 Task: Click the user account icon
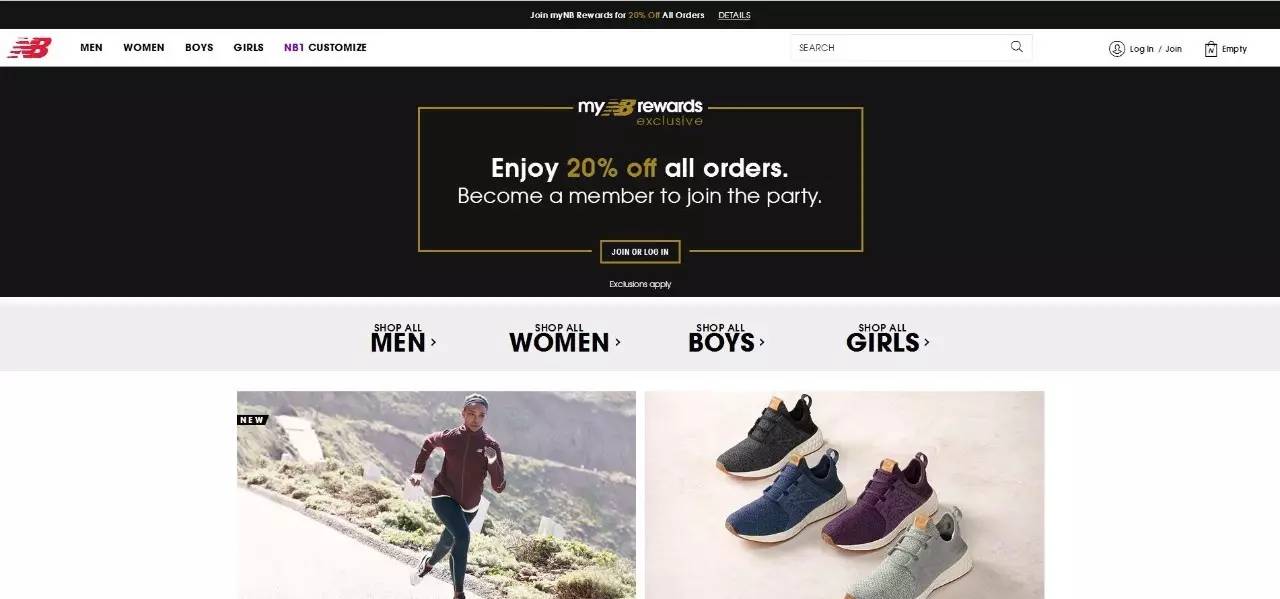tap(1117, 48)
